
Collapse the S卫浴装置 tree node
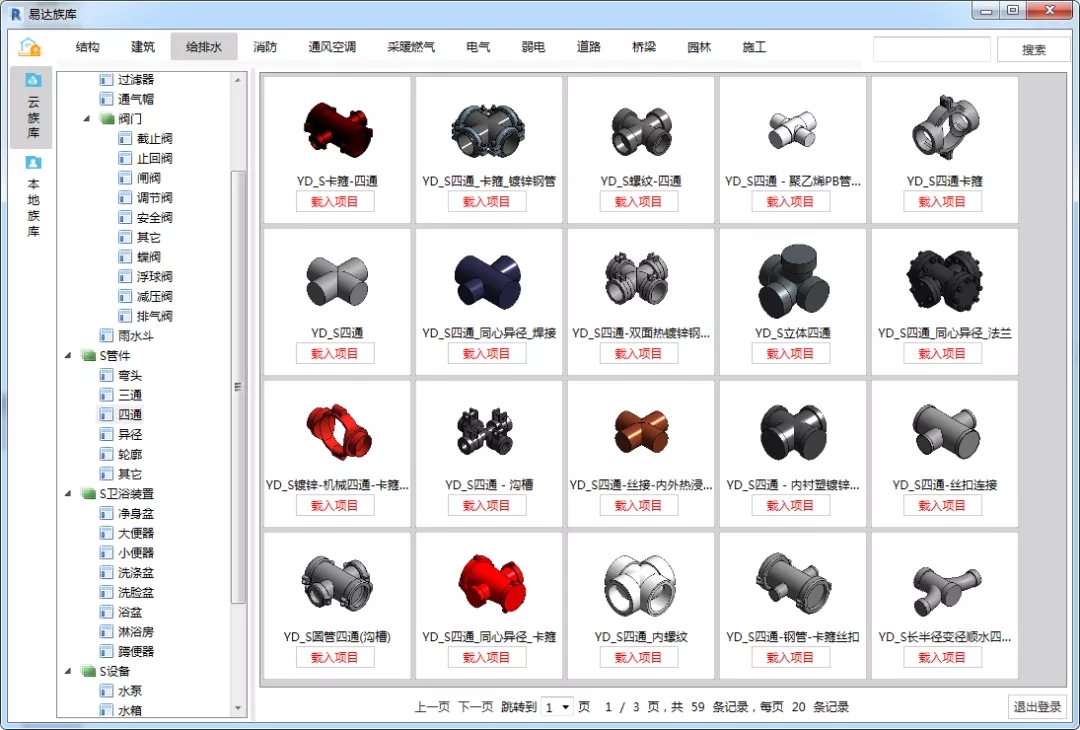pos(68,494)
